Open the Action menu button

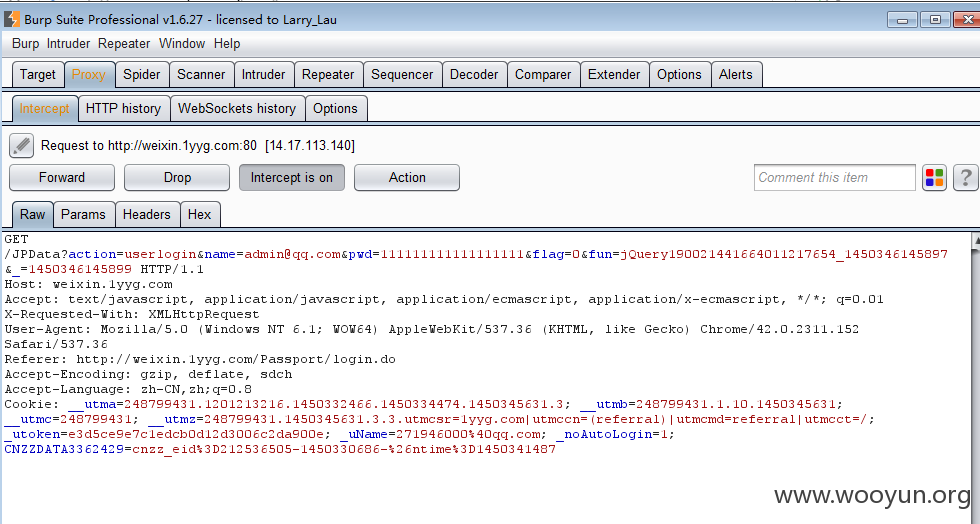407,178
